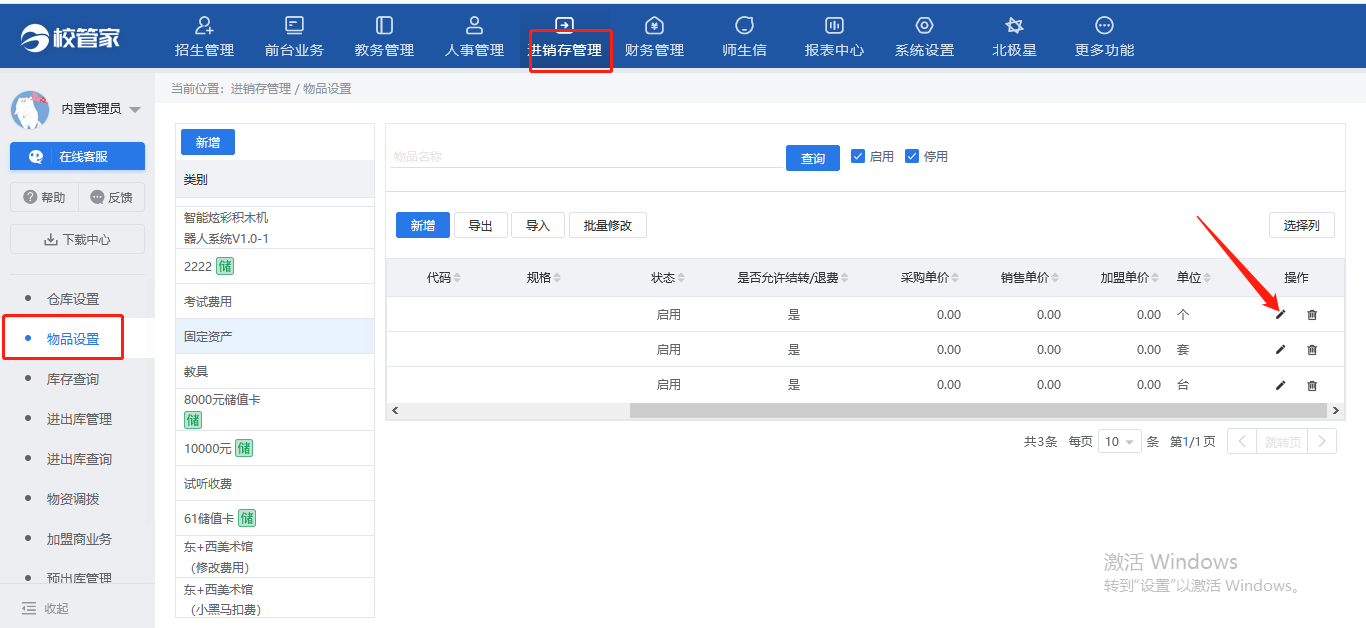This screenshot has width=1366, height=628.
Task: Select 考试费用 category
Action: tap(274, 301)
